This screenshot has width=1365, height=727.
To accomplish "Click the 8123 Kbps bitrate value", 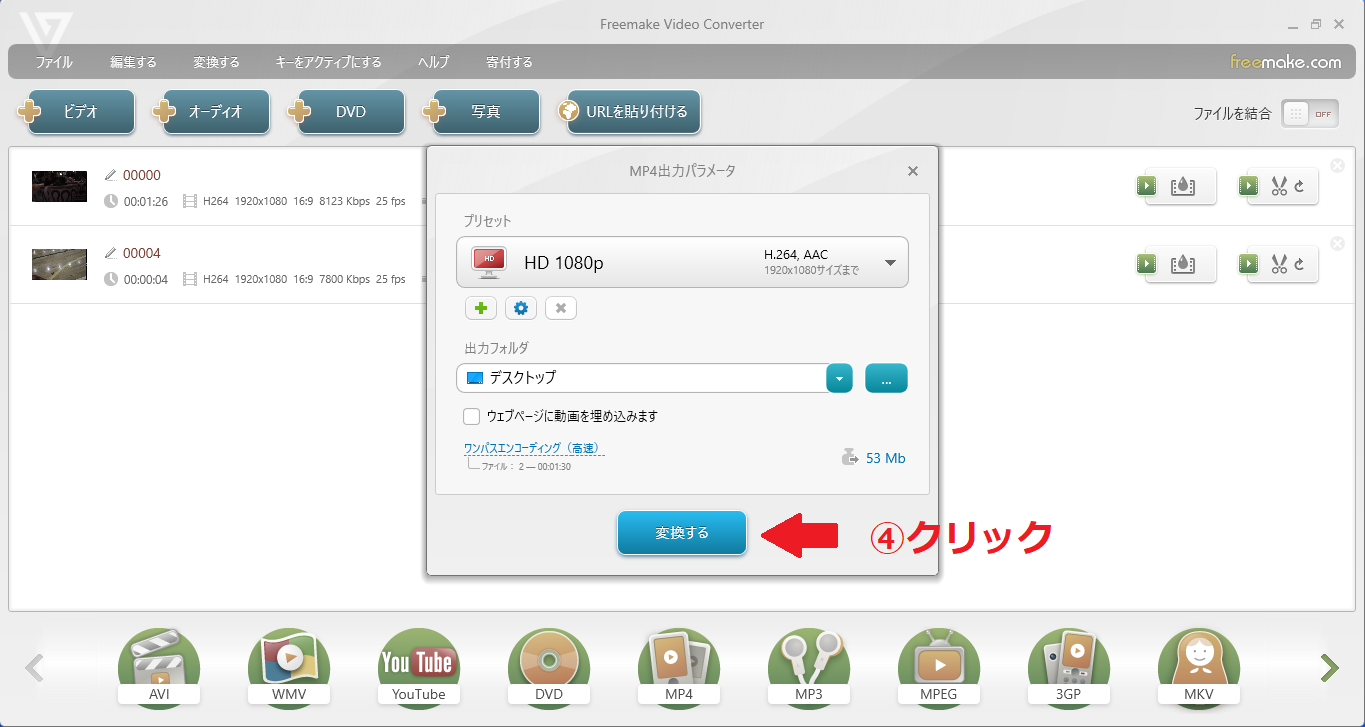I will click(x=344, y=201).
